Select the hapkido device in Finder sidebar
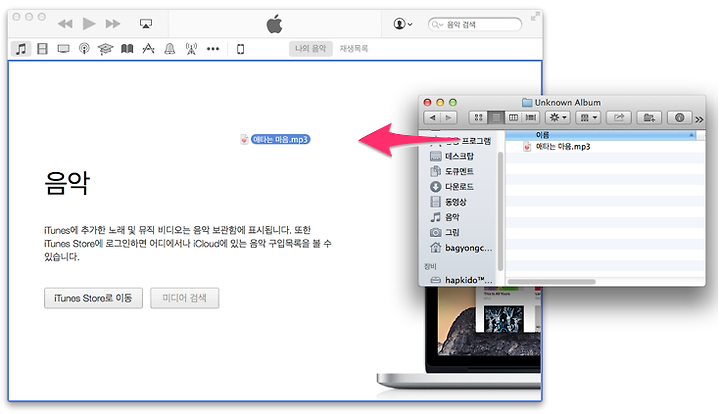 coord(461,280)
